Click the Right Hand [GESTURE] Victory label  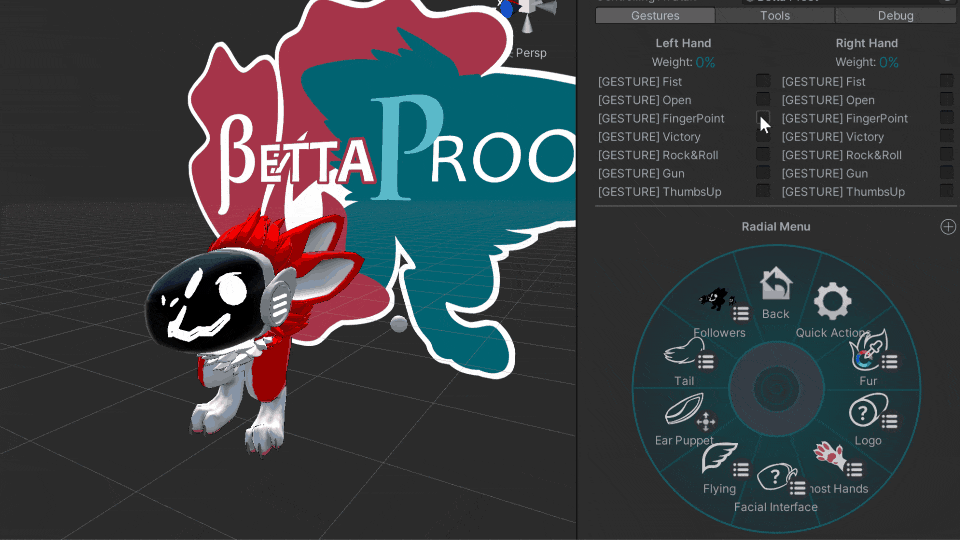833,137
